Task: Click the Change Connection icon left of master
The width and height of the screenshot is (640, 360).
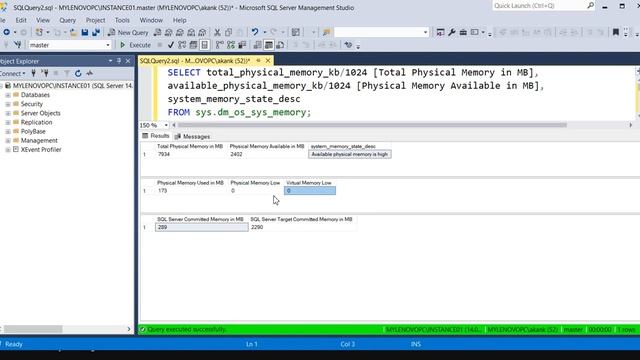Action: (x=17, y=45)
